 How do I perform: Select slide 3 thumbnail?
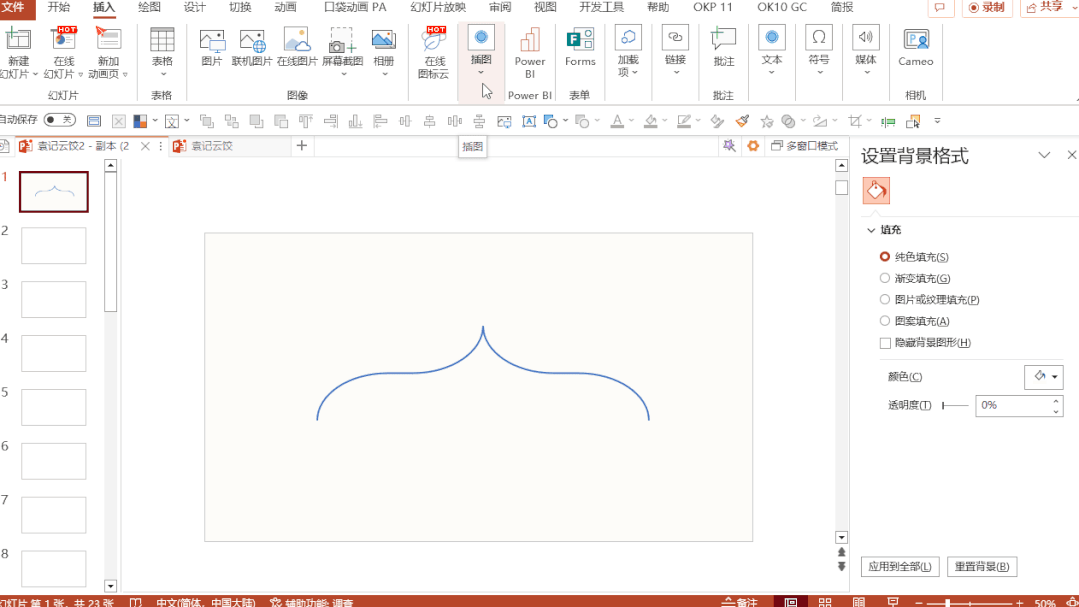coord(54,299)
